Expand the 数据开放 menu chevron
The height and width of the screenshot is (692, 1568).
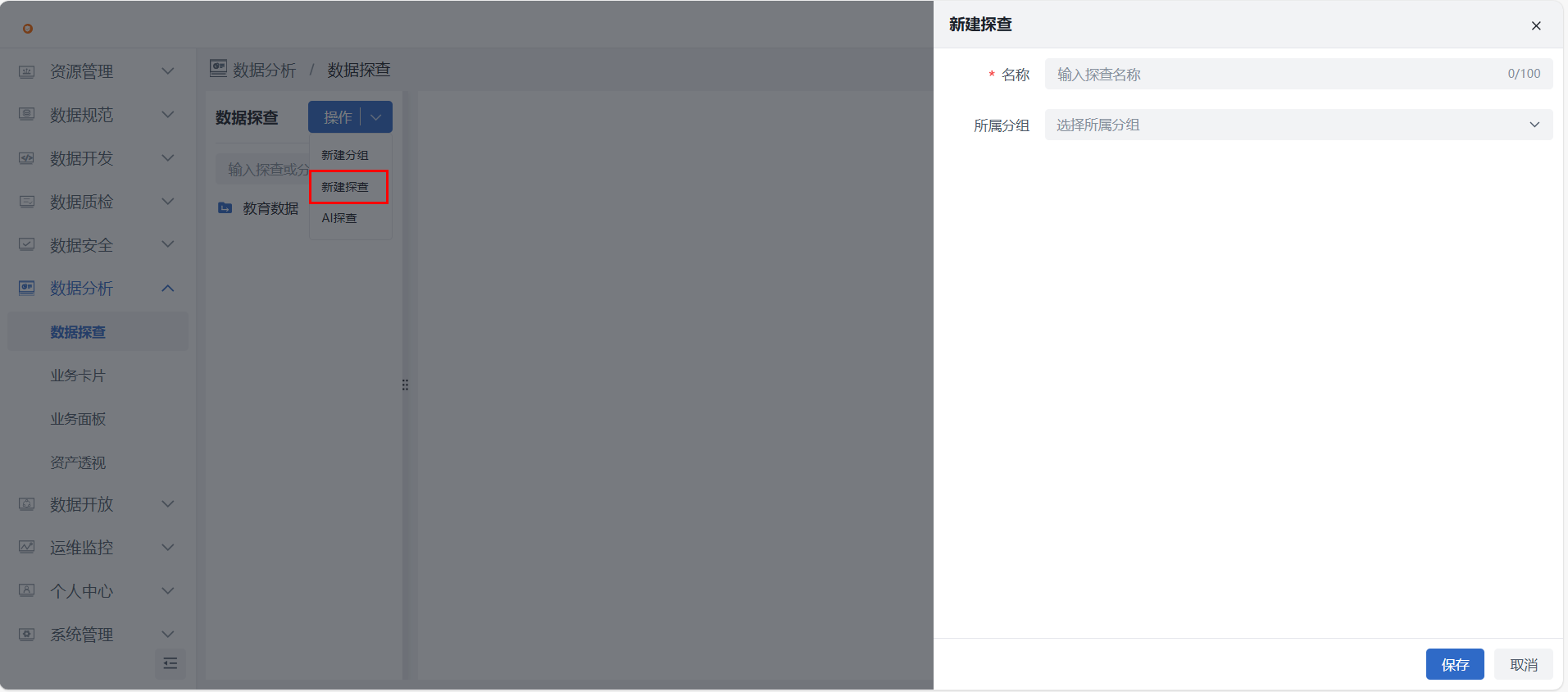(x=168, y=504)
